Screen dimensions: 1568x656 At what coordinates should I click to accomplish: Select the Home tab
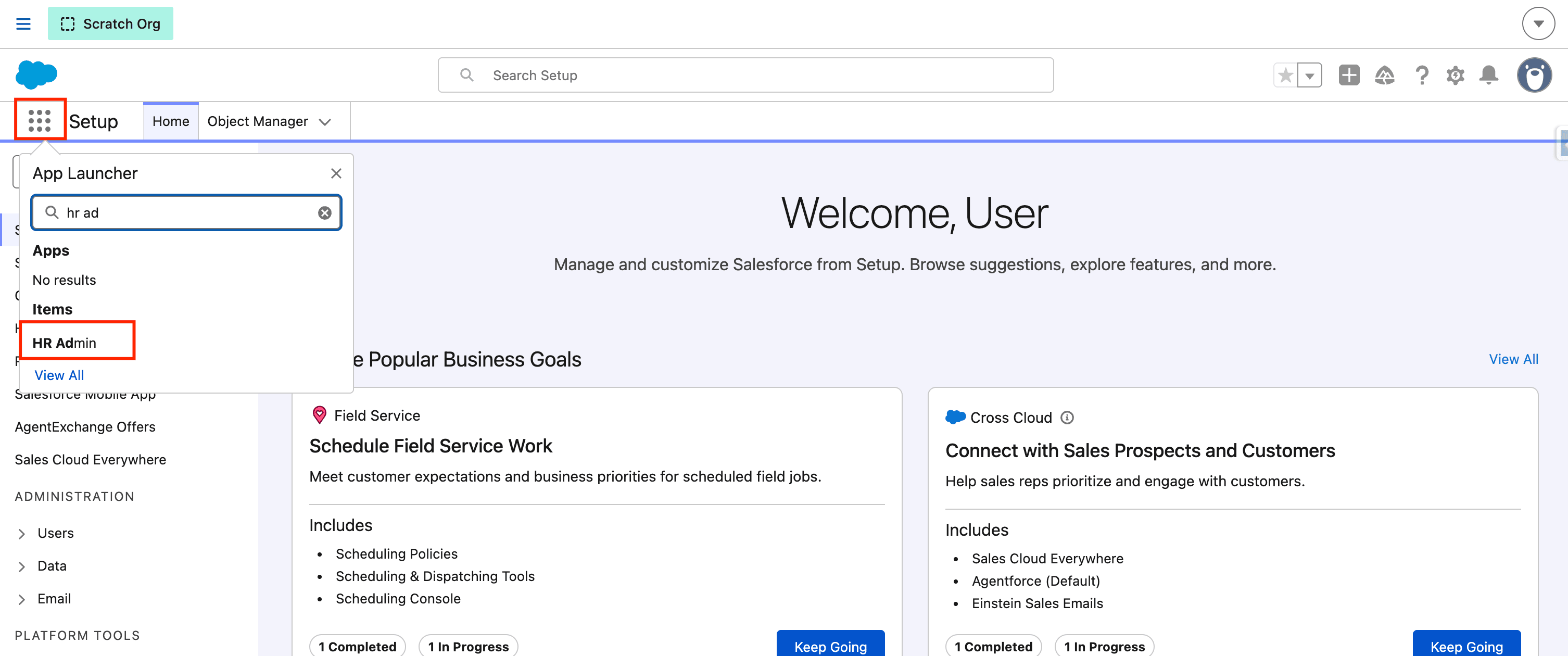170,121
